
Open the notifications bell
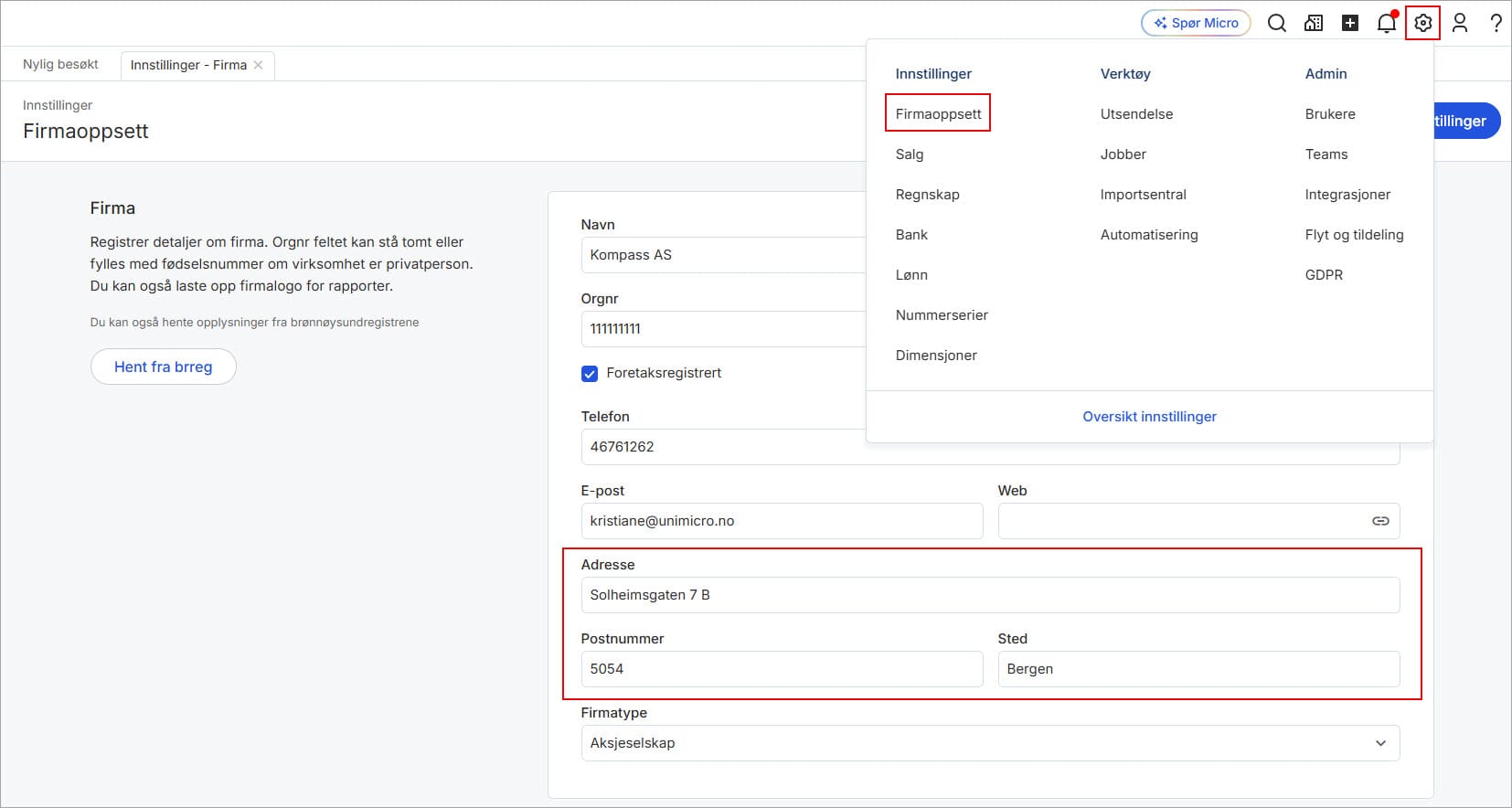1387,24
